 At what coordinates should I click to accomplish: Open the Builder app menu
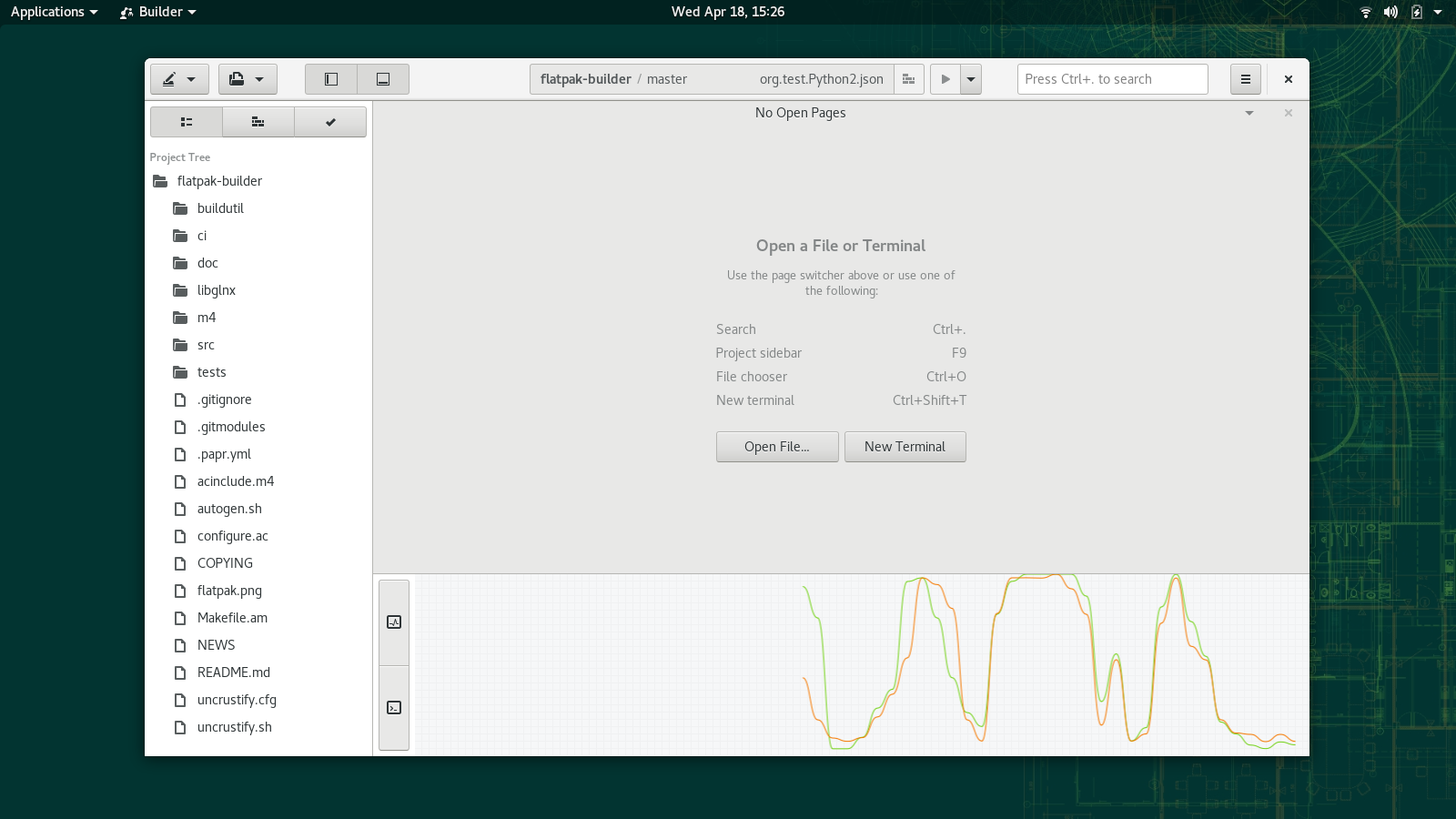pyautogui.click(x=158, y=12)
